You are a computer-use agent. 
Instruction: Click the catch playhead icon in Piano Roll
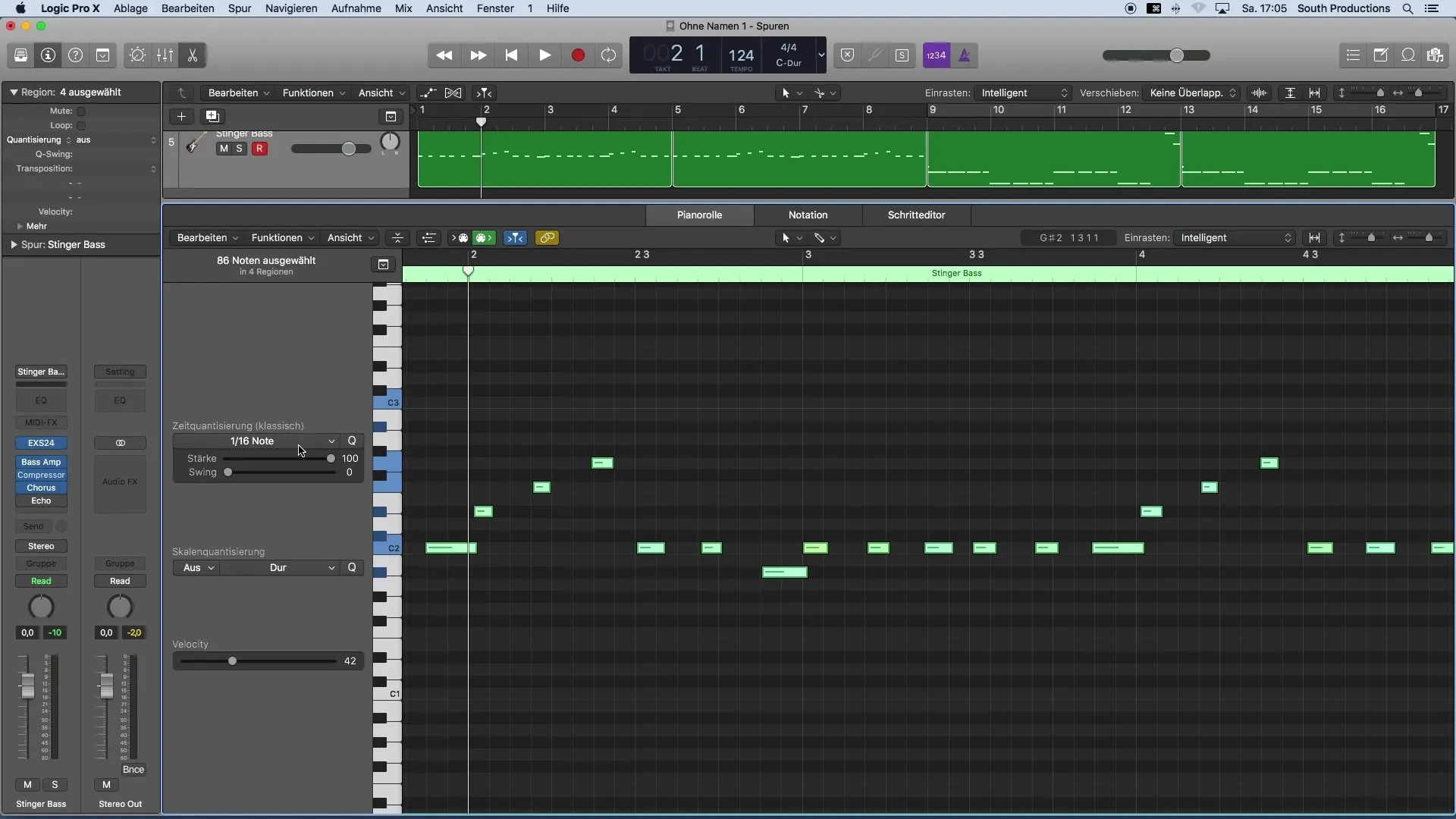click(517, 237)
